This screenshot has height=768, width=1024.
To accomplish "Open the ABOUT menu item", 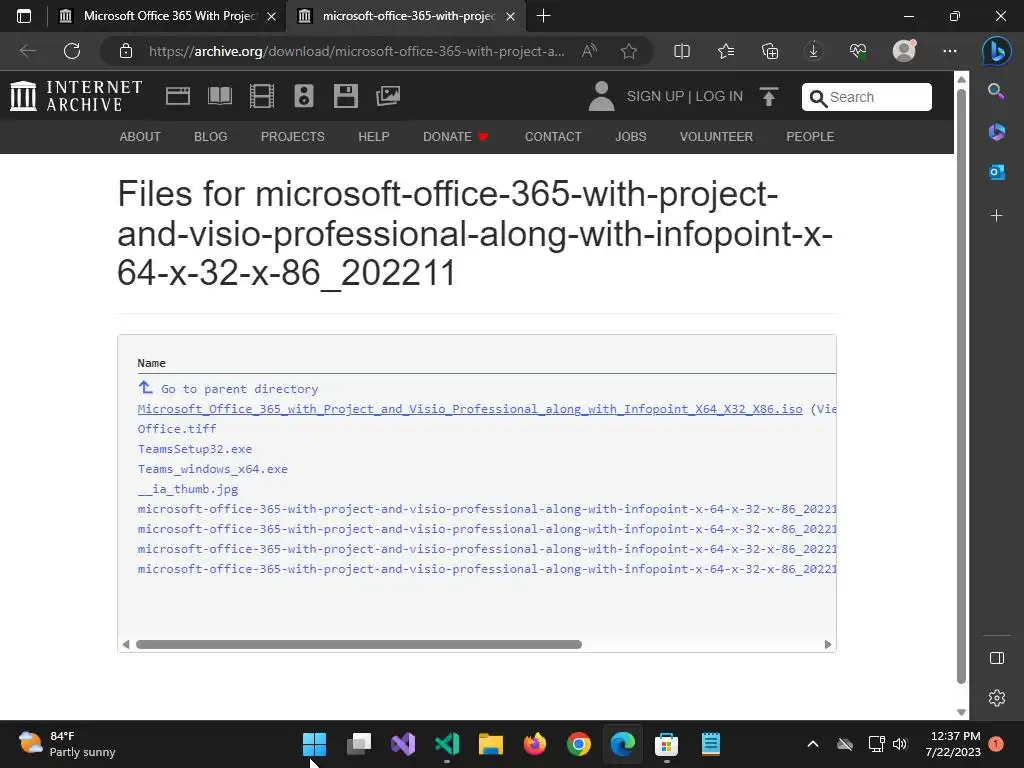I will (140, 136).
